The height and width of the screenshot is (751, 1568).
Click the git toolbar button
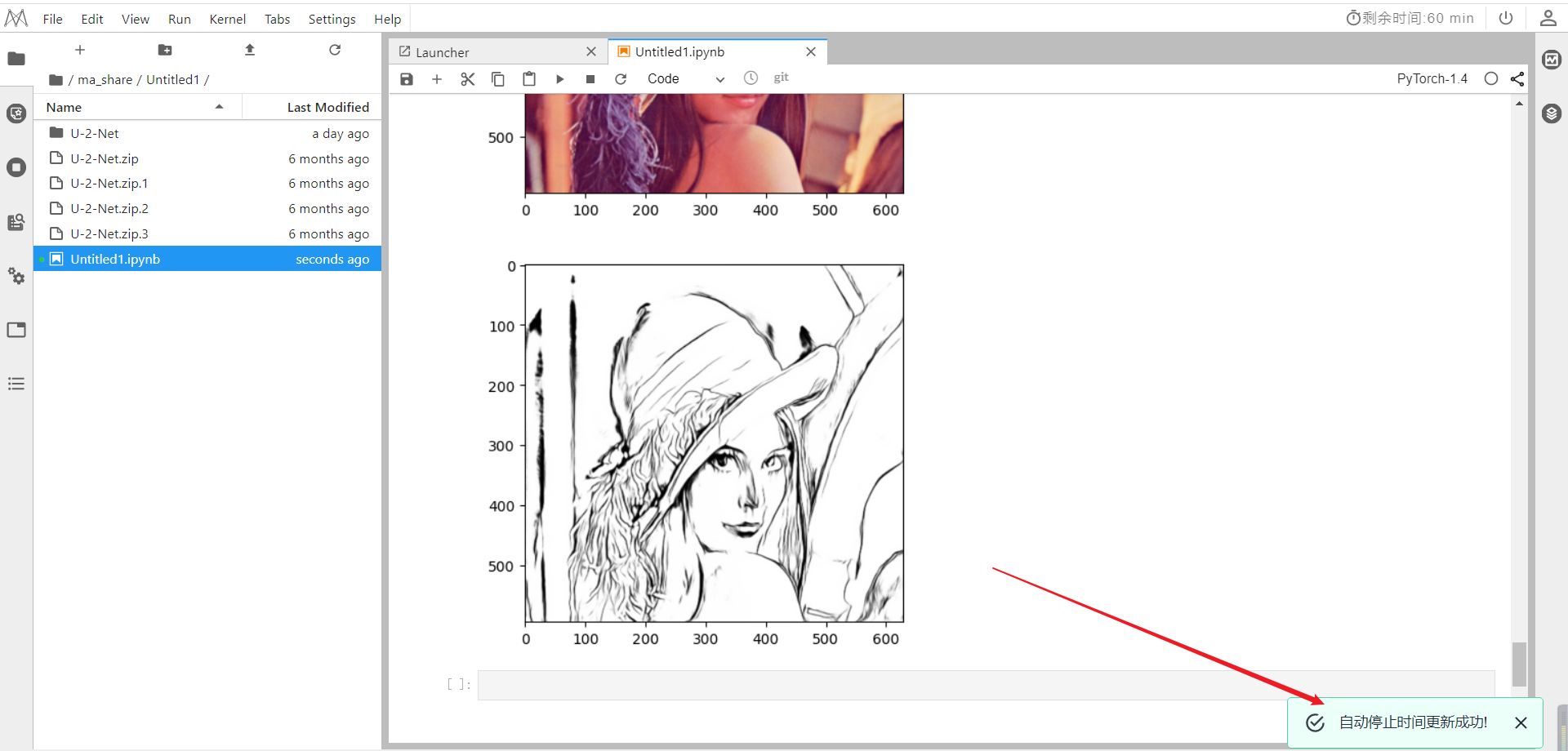pos(782,78)
